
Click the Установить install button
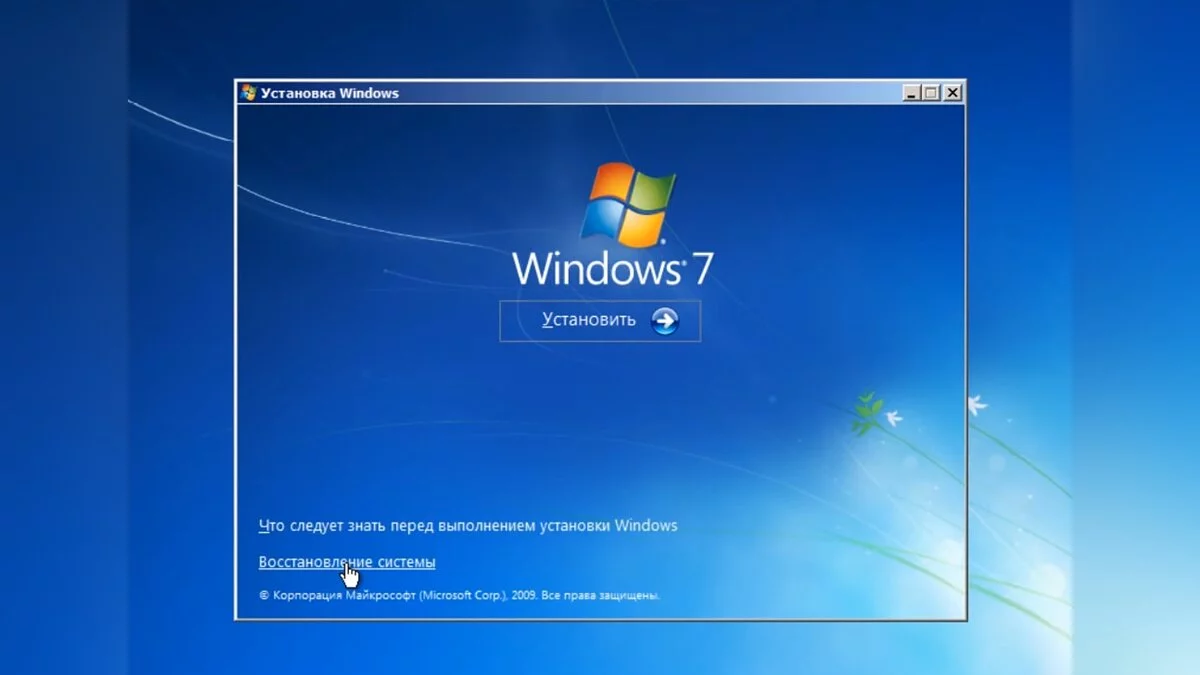(600, 320)
